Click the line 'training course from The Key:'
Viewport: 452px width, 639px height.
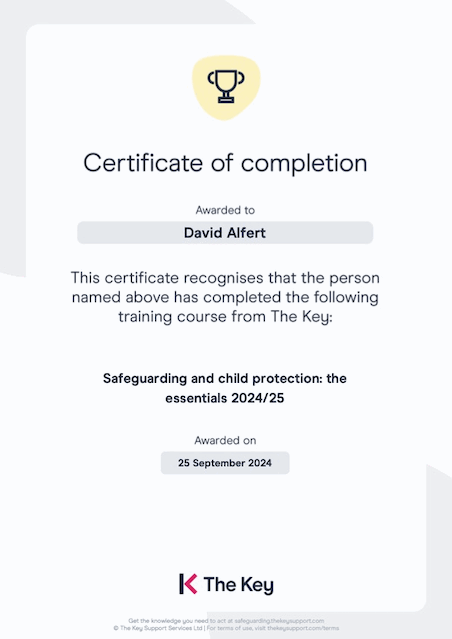coord(225,317)
